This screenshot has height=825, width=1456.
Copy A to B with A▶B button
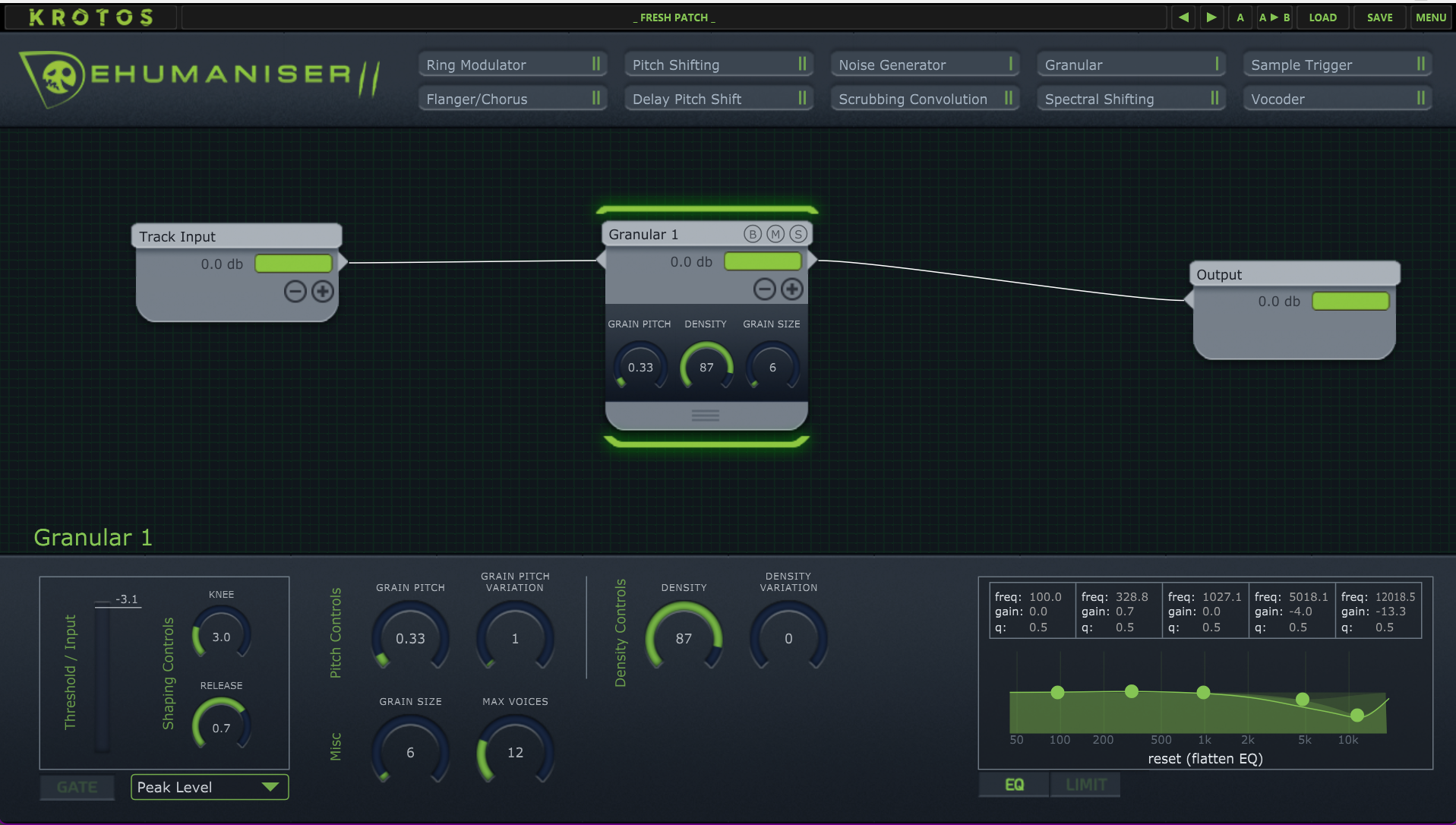[x=1274, y=17]
